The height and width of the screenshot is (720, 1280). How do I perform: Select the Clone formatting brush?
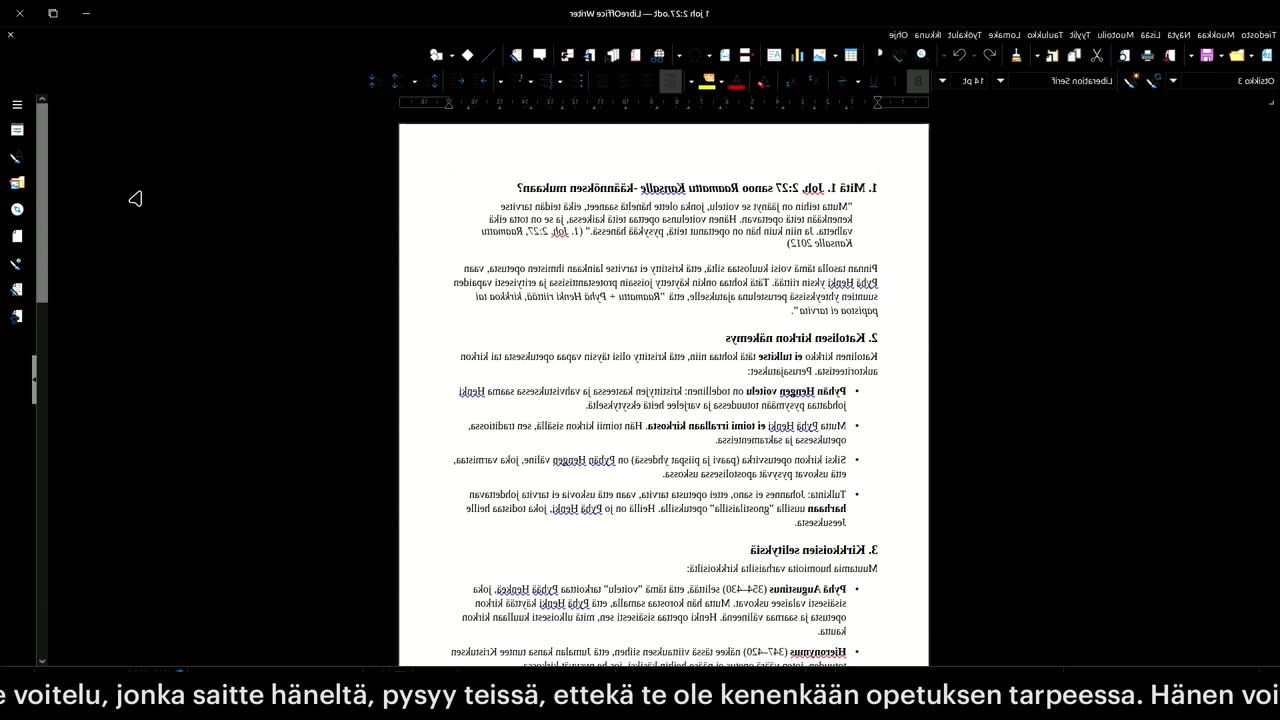coord(1017,55)
